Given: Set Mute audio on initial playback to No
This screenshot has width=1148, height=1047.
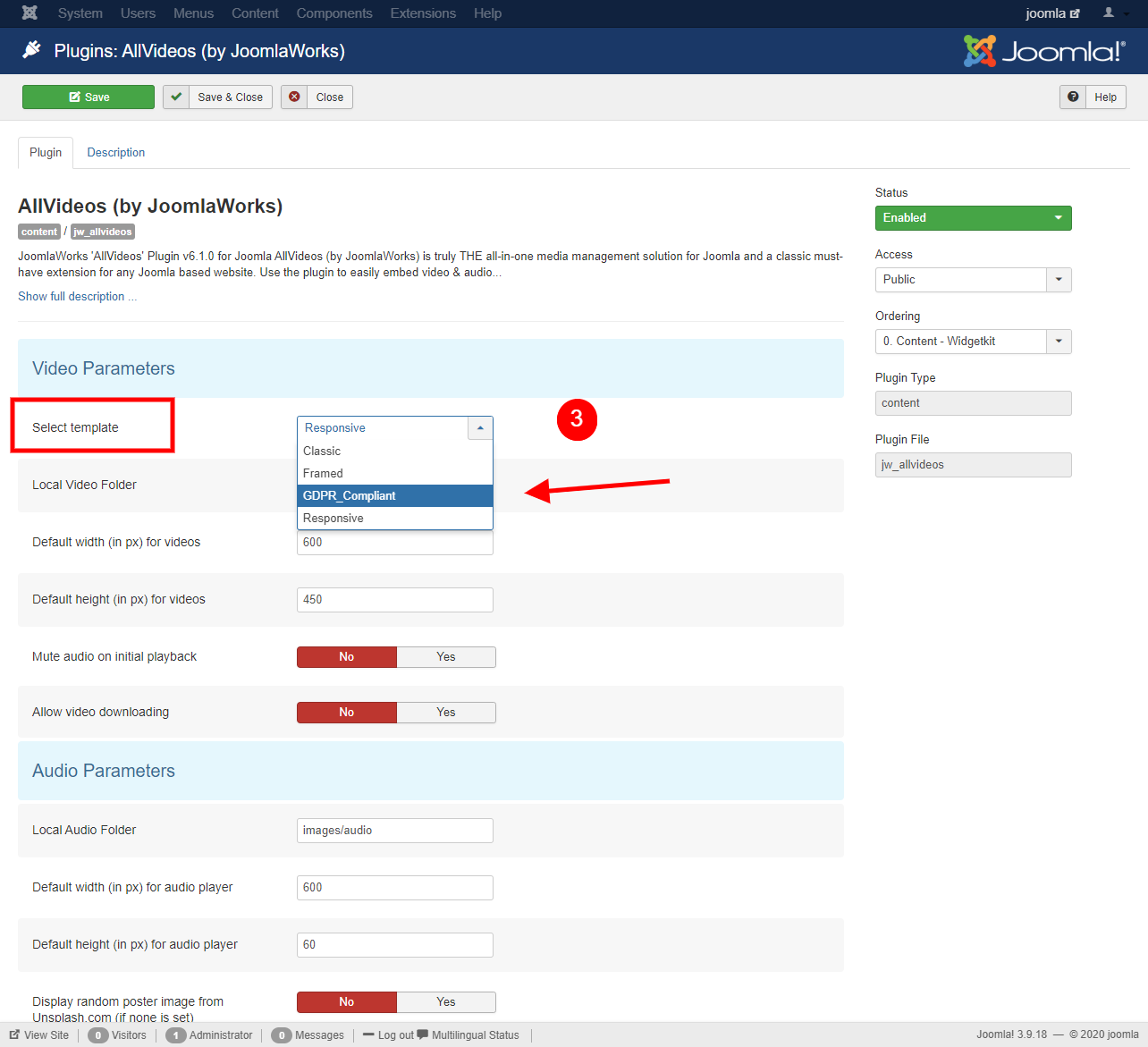Looking at the screenshot, I should coord(347,657).
